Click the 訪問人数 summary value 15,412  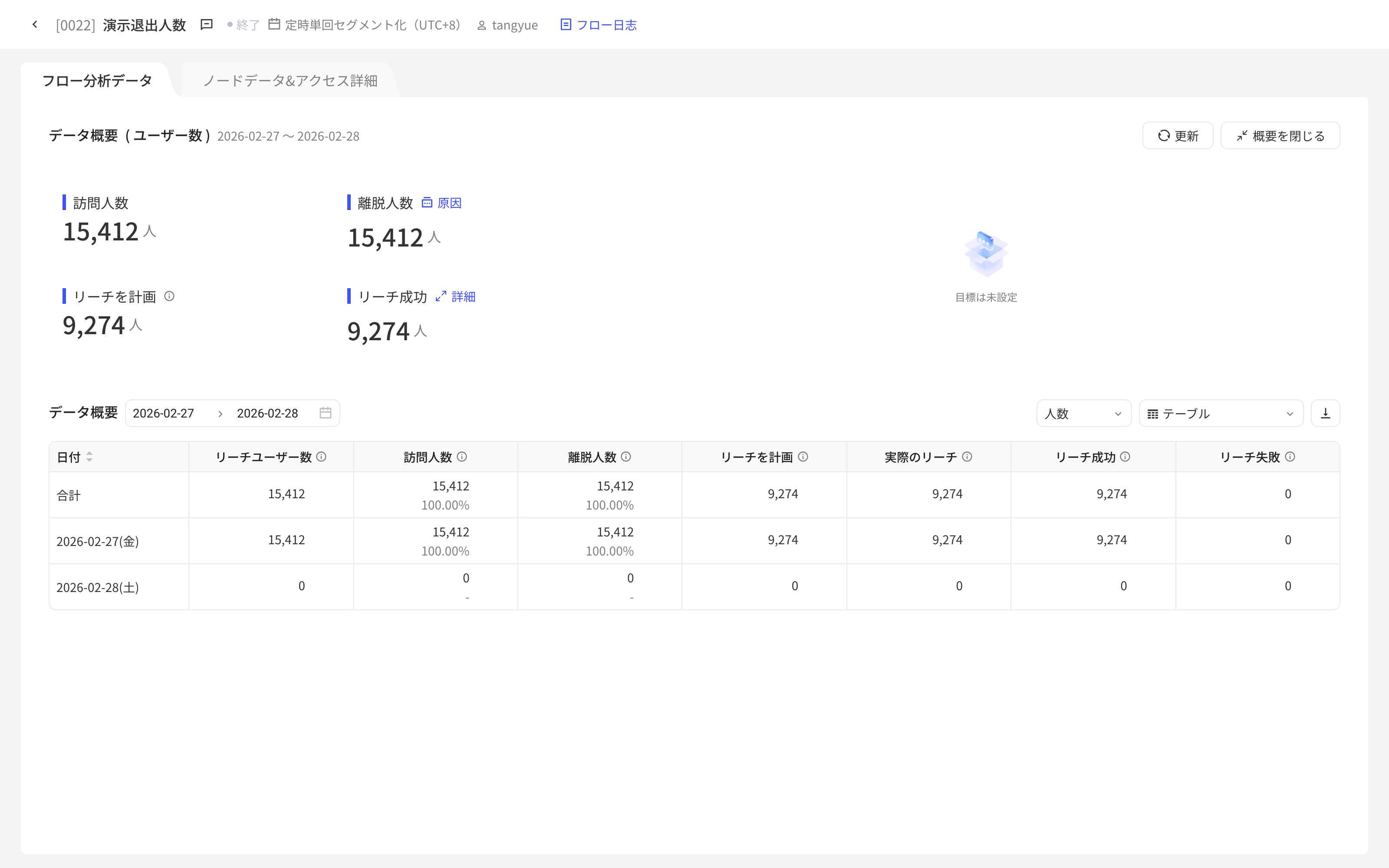pyautogui.click(x=100, y=232)
